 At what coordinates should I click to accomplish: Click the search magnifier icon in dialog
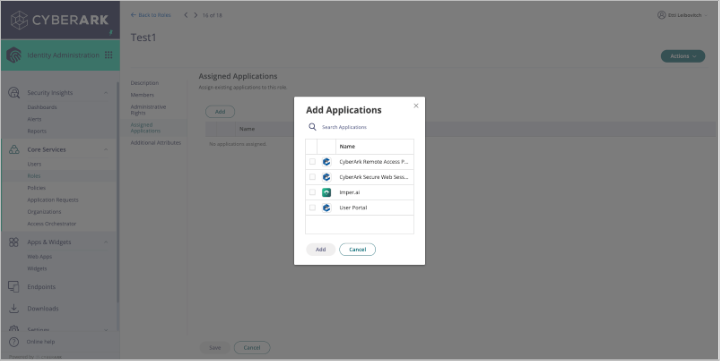[x=312, y=127]
